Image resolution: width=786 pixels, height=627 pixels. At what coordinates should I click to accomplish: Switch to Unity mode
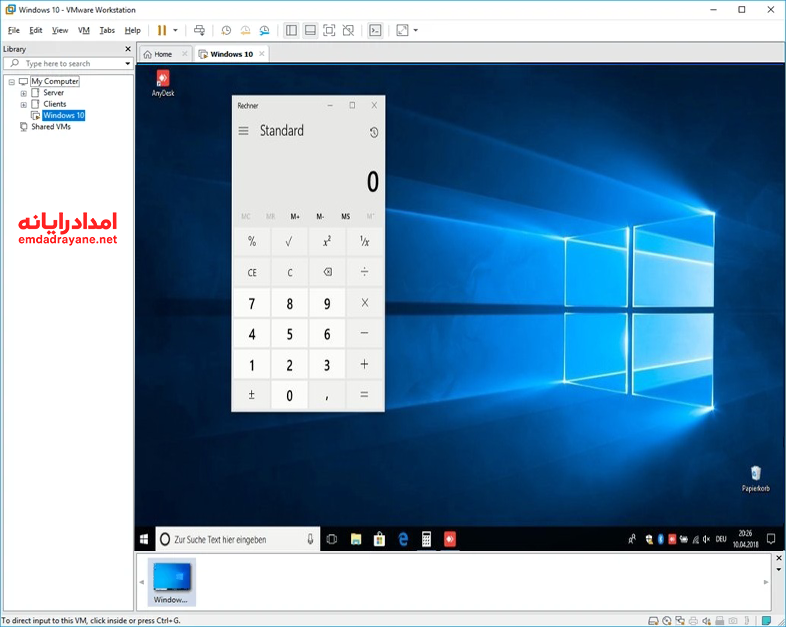coord(348,31)
